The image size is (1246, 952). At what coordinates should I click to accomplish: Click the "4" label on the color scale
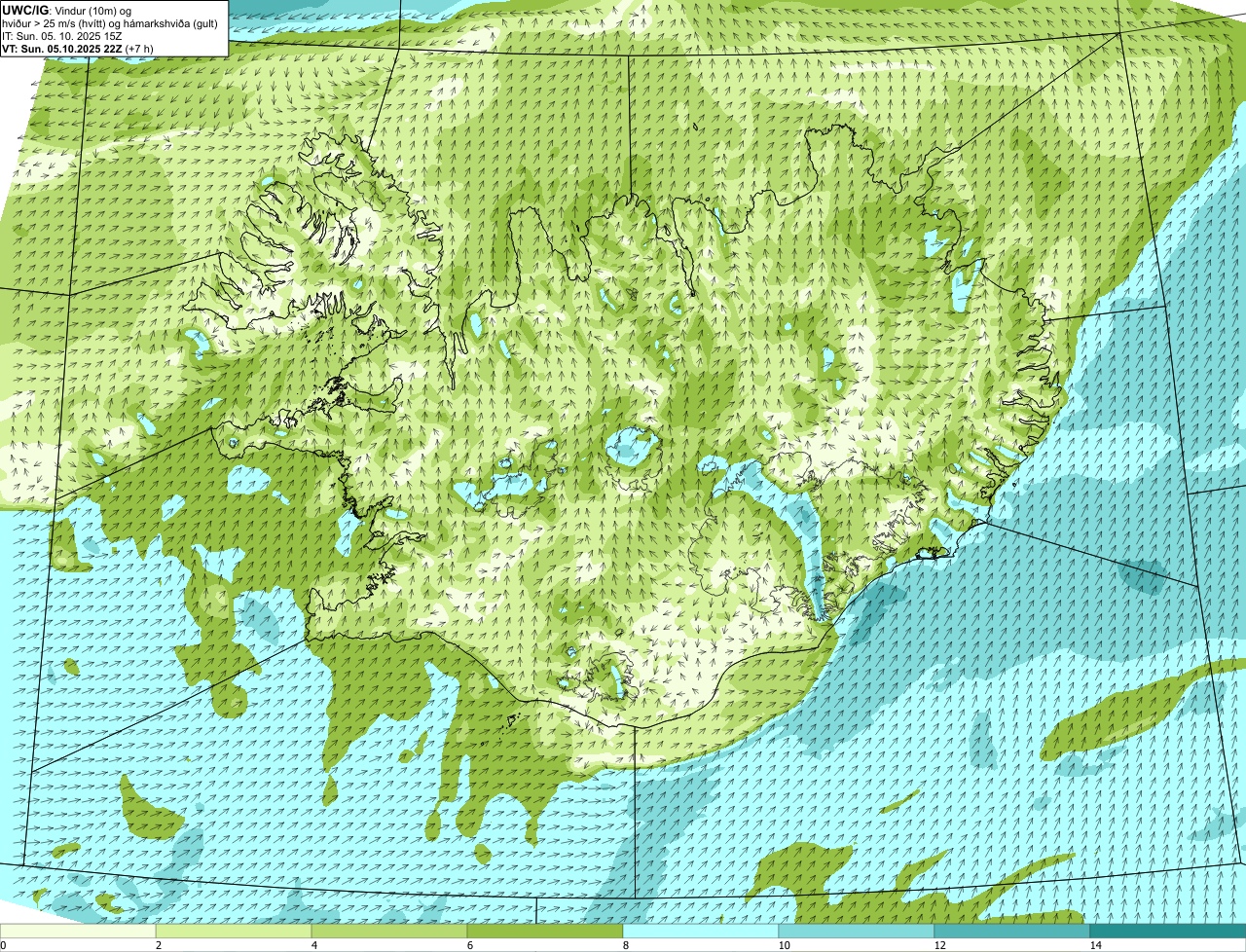coord(314,945)
